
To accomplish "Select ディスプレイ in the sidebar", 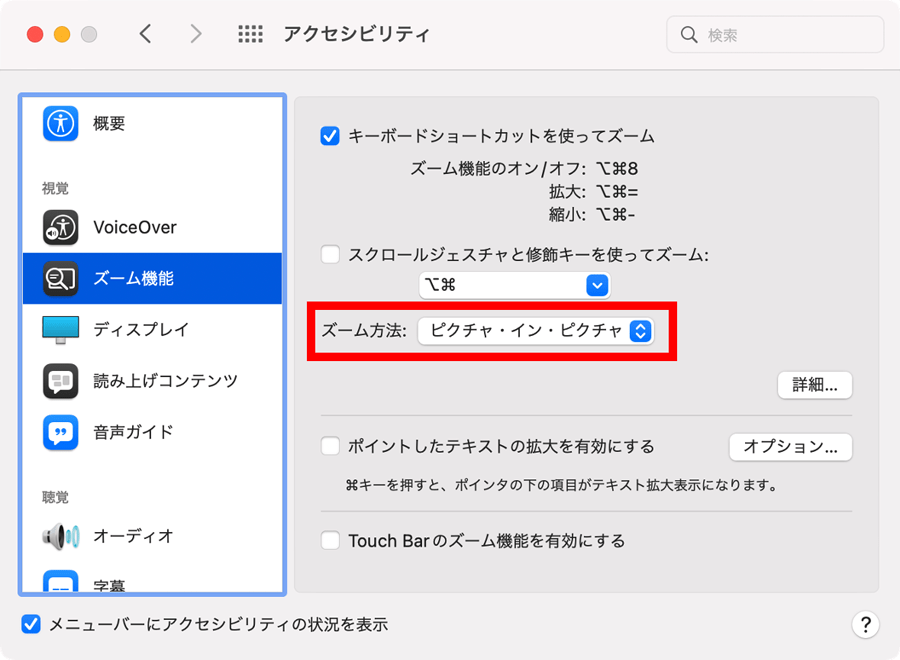I will [152, 329].
